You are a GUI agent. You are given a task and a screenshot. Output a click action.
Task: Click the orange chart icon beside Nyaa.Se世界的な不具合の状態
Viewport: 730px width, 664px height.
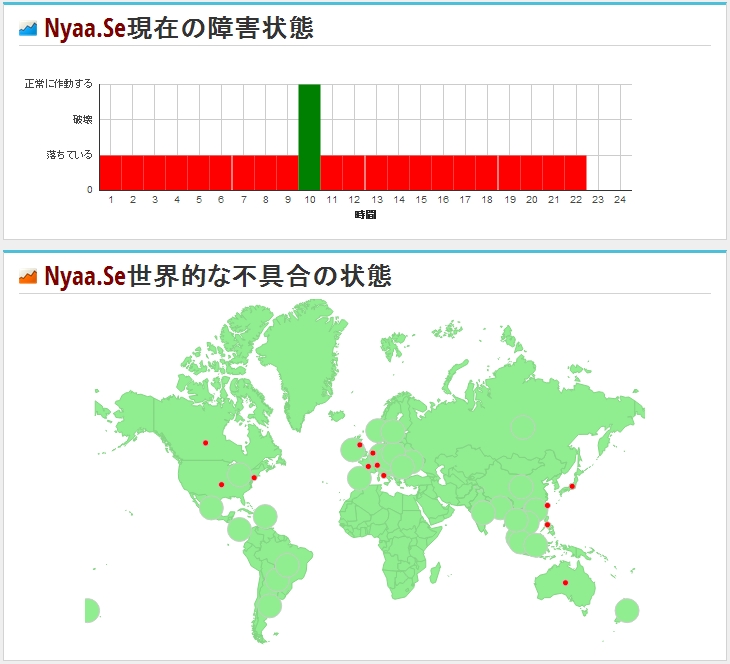27,277
